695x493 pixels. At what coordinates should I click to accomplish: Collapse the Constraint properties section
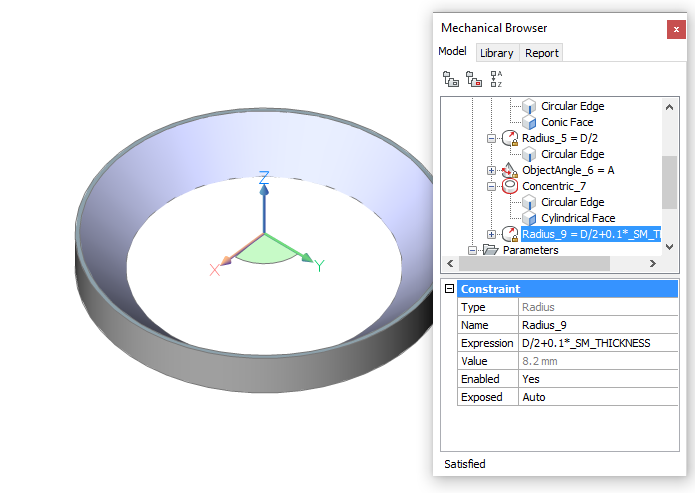pyautogui.click(x=449, y=289)
